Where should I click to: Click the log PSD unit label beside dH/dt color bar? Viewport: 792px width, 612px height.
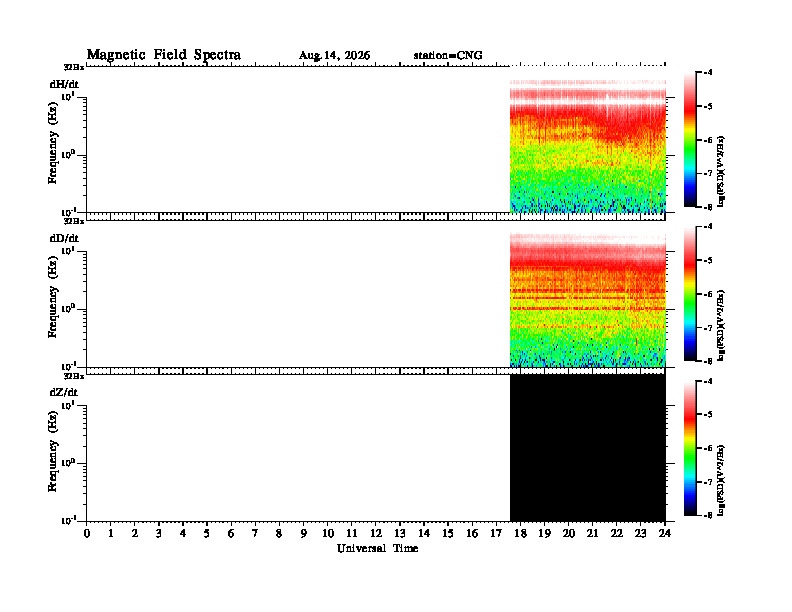(x=721, y=171)
